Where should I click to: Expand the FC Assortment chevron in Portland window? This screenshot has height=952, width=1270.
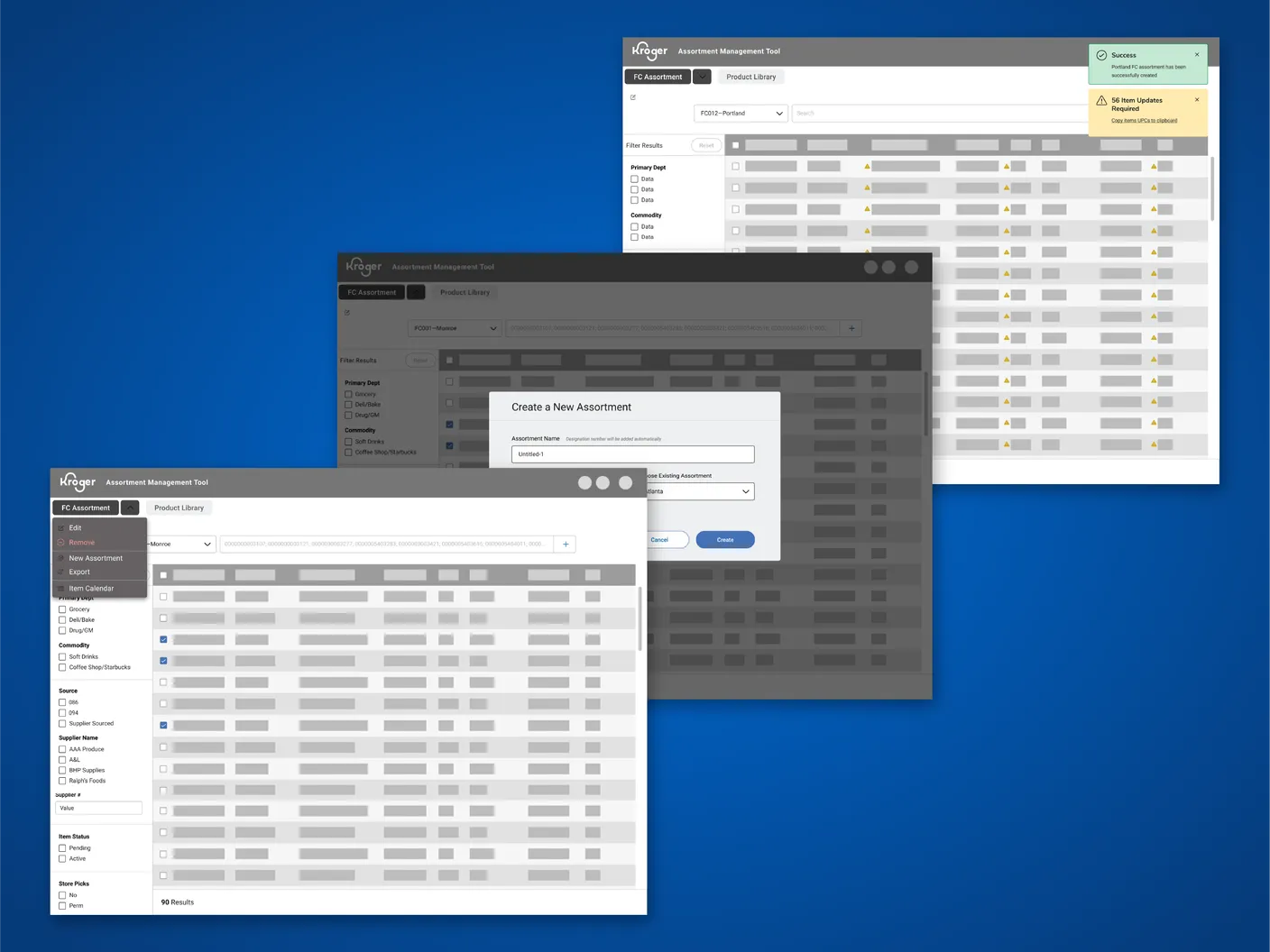[x=702, y=77]
